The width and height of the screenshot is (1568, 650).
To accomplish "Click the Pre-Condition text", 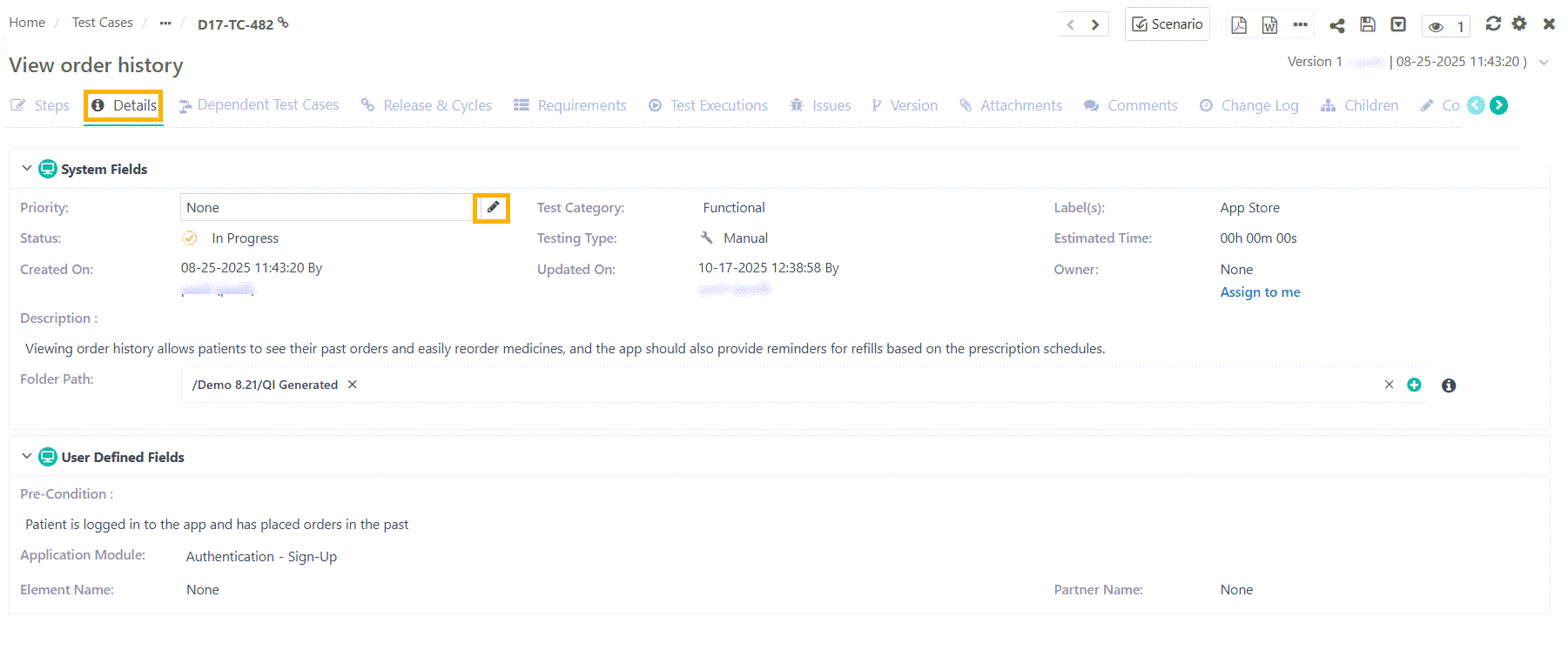I will [217, 525].
